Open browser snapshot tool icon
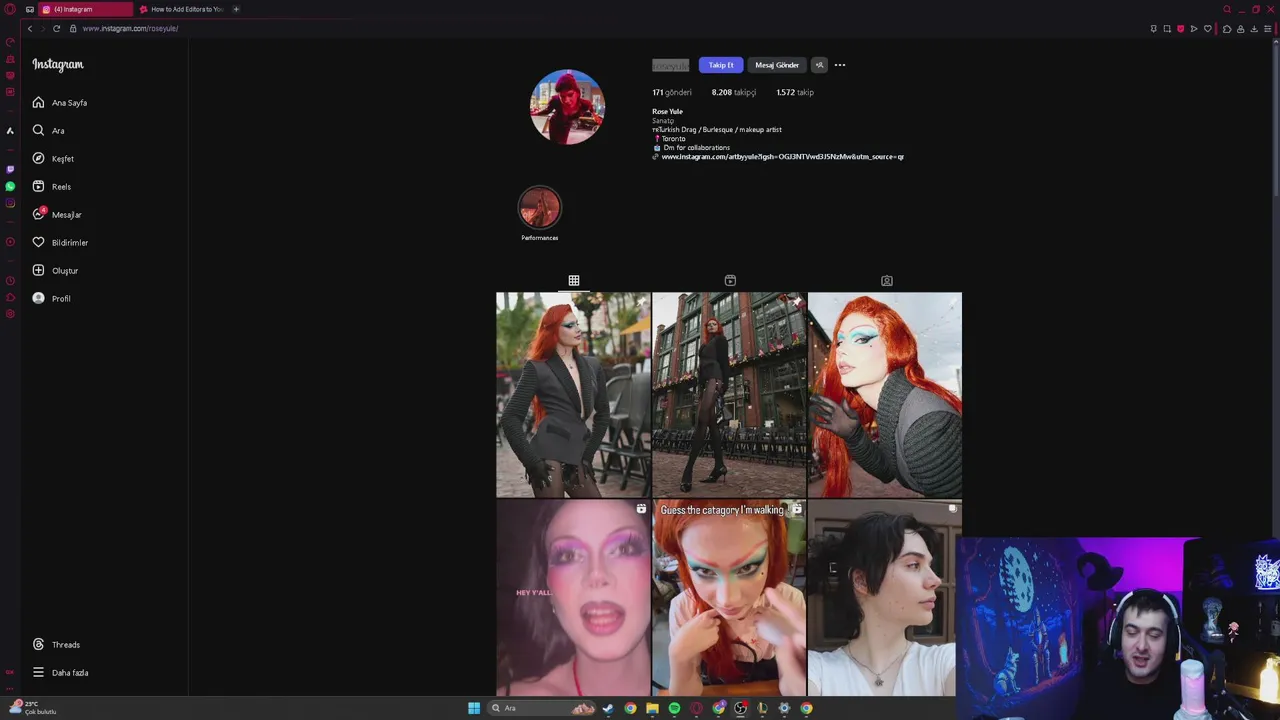 pos(1167,29)
